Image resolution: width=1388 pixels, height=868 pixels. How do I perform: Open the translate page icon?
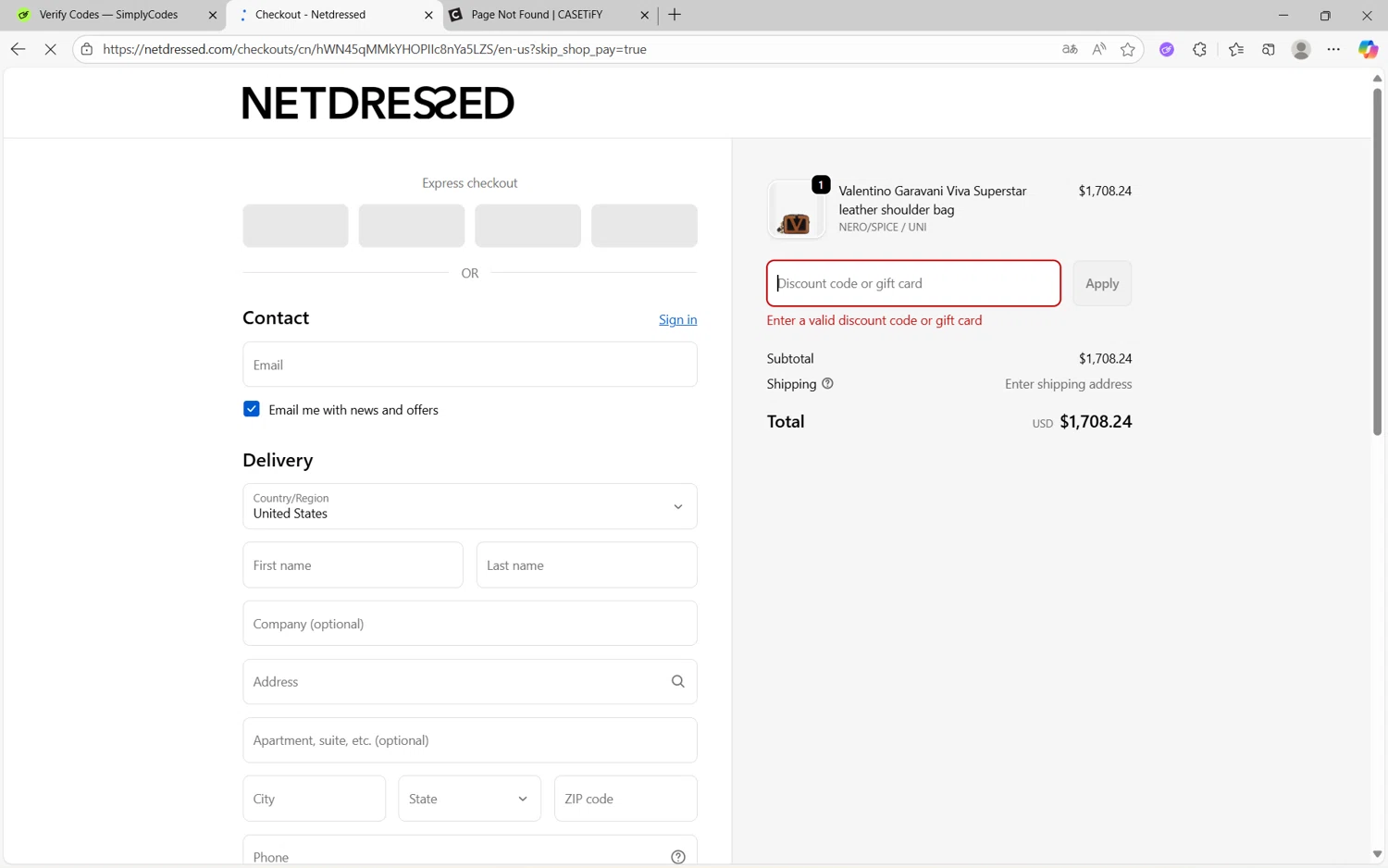tap(1070, 49)
